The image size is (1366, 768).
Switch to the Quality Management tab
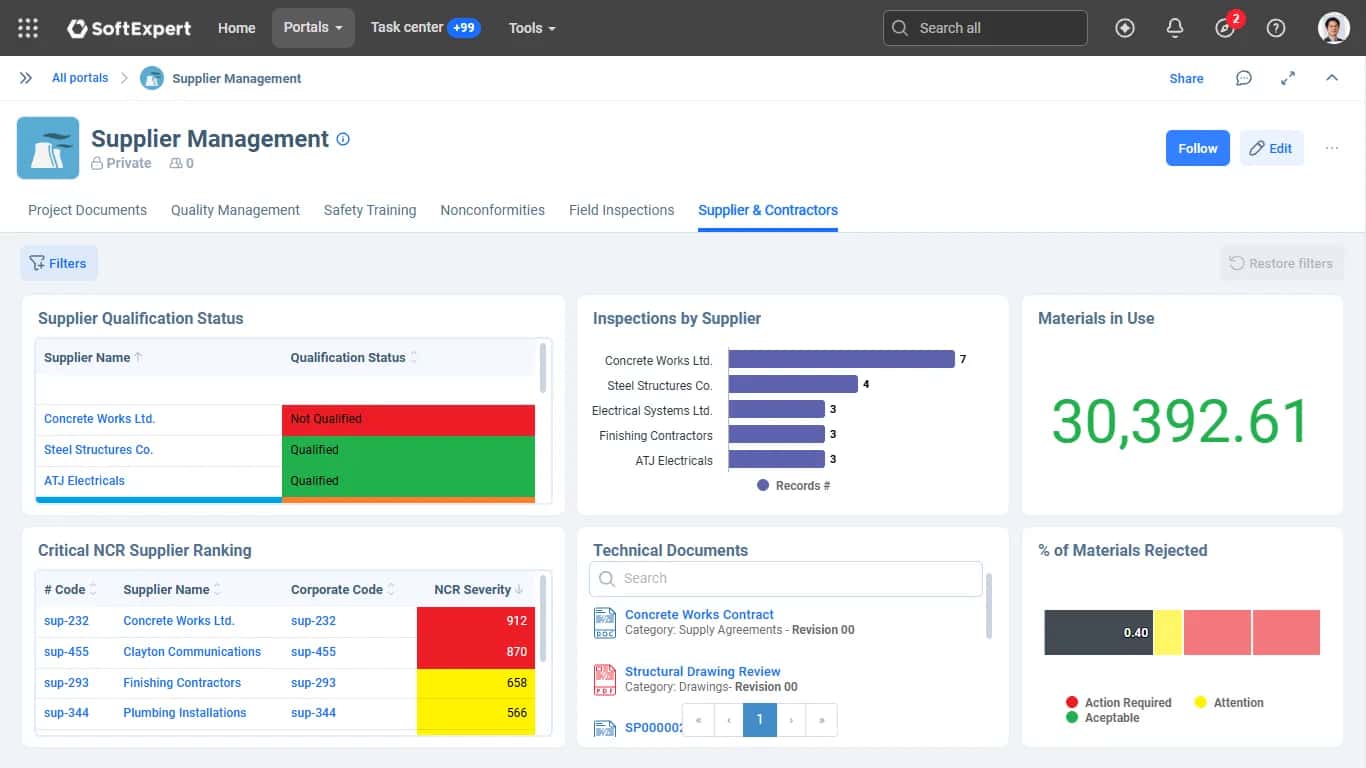click(x=235, y=210)
